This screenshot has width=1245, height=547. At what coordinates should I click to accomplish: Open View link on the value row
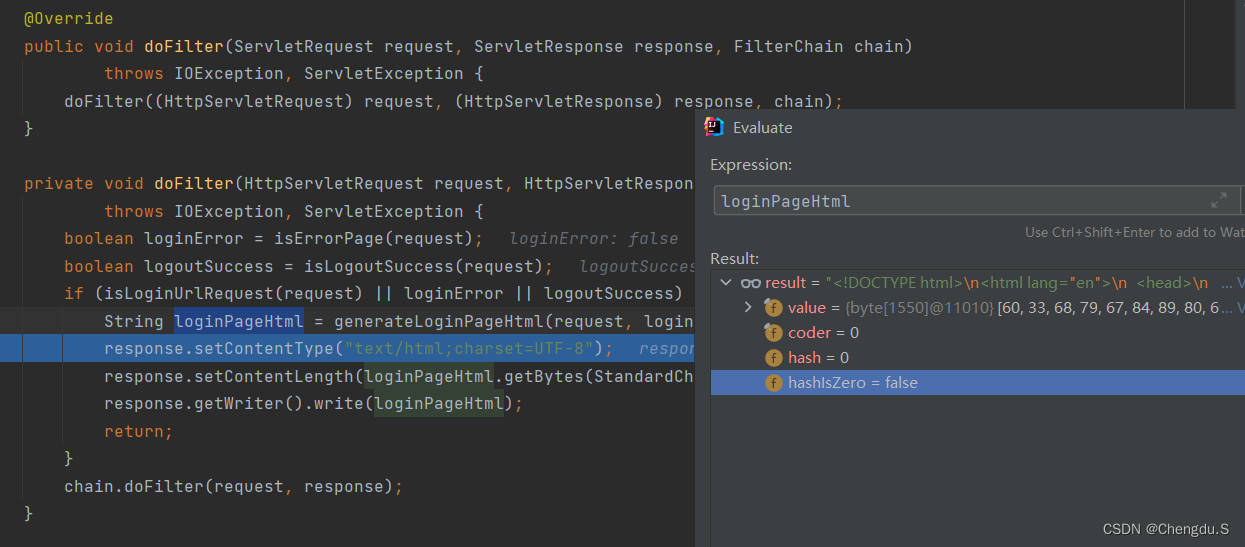[1240, 308]
